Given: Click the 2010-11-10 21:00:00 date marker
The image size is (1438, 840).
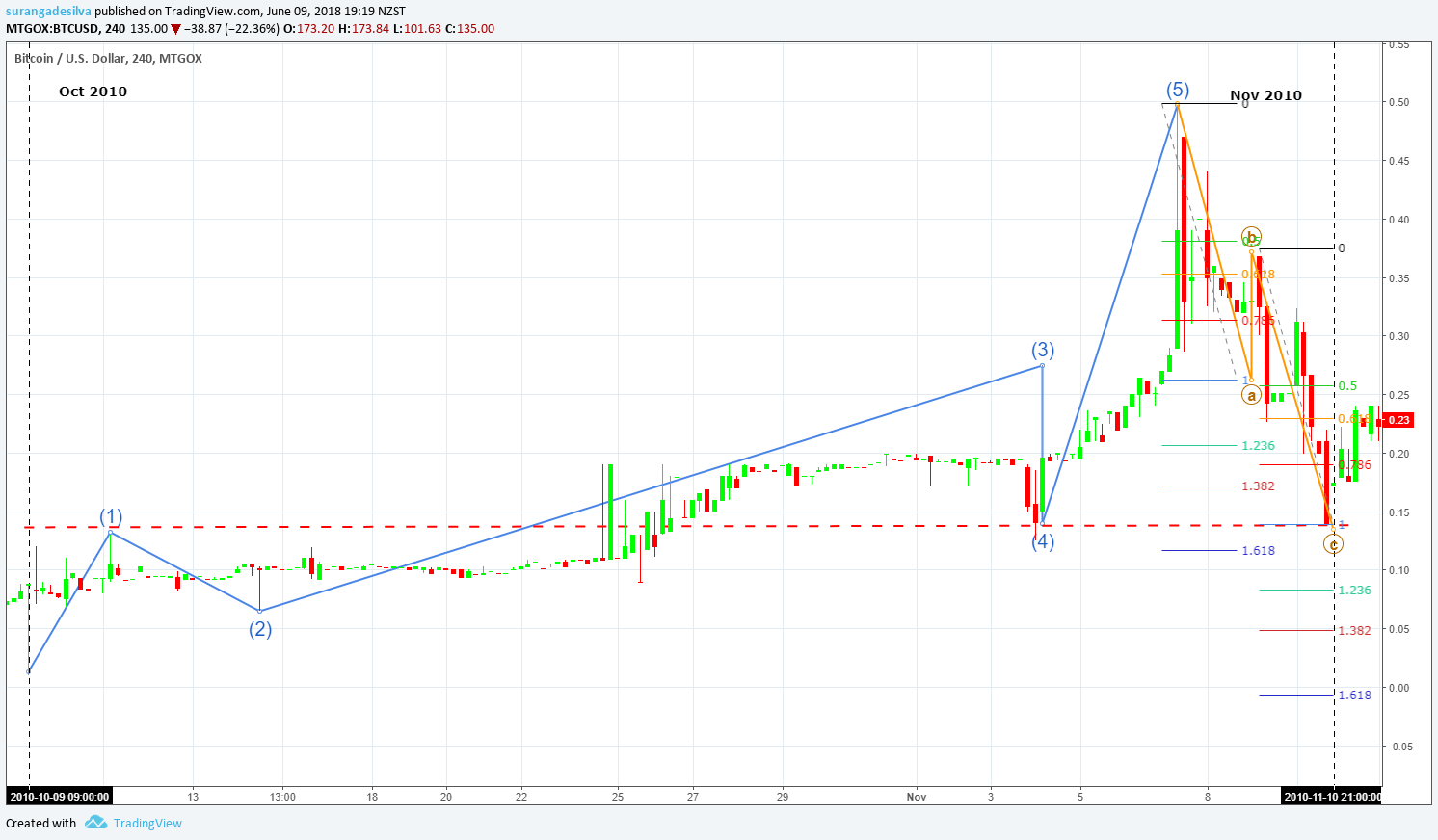Looking at the screenshot, I should pos(1332,797).
